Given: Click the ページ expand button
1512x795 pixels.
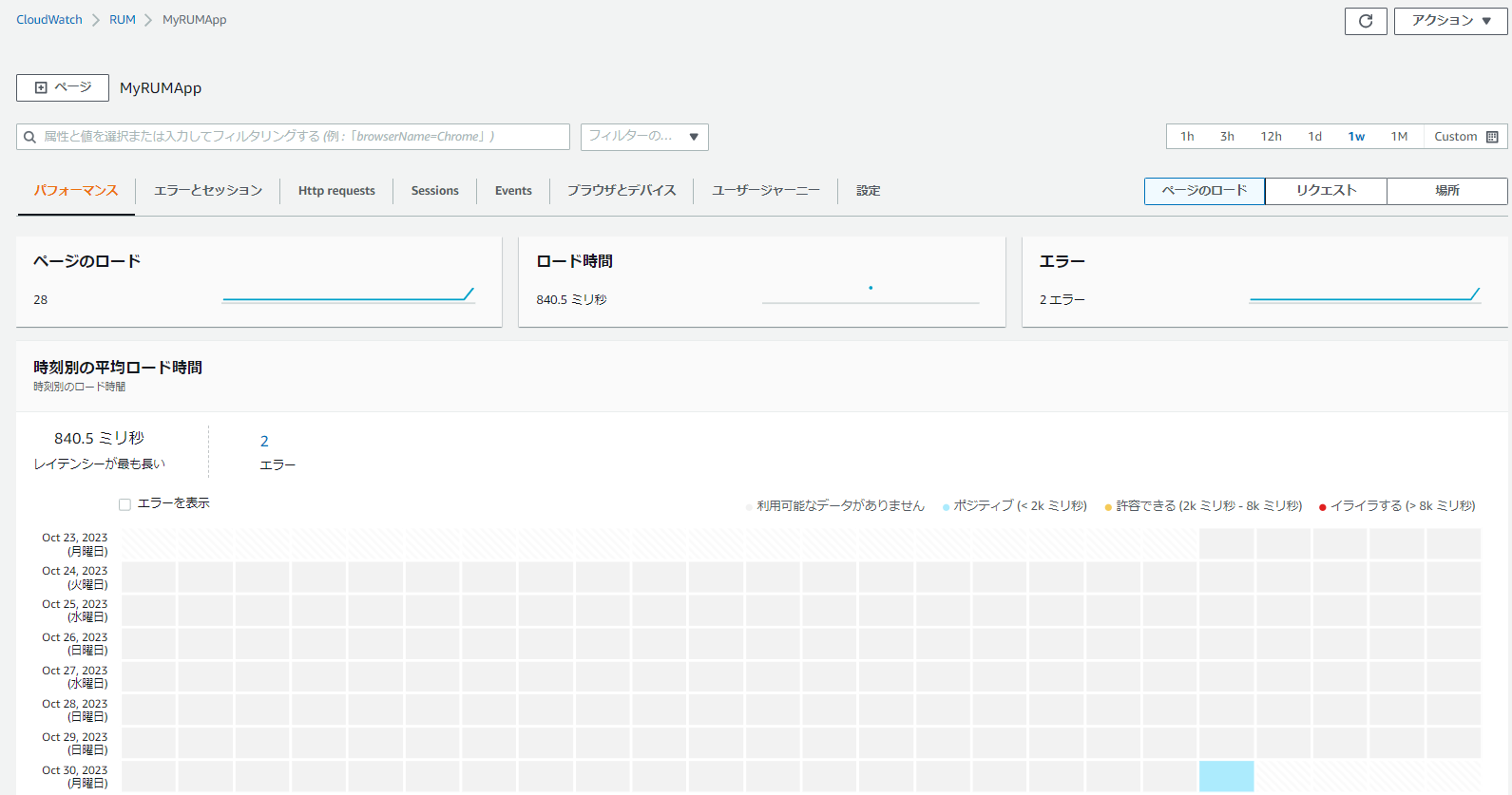Looking at the screenshot, I should [63, 87].
